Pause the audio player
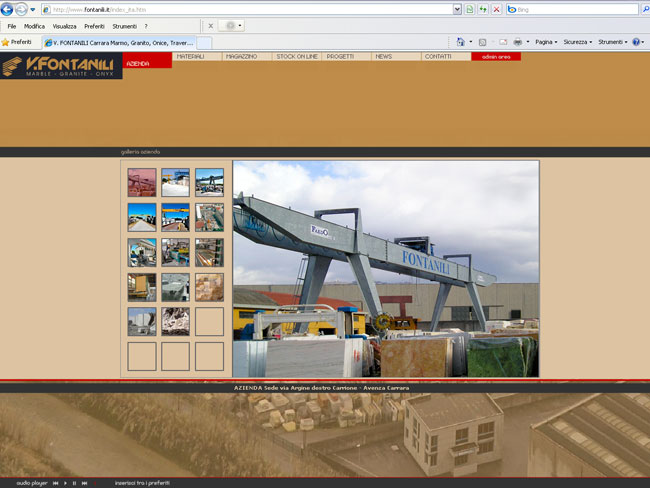 click(x=75, y=483)
